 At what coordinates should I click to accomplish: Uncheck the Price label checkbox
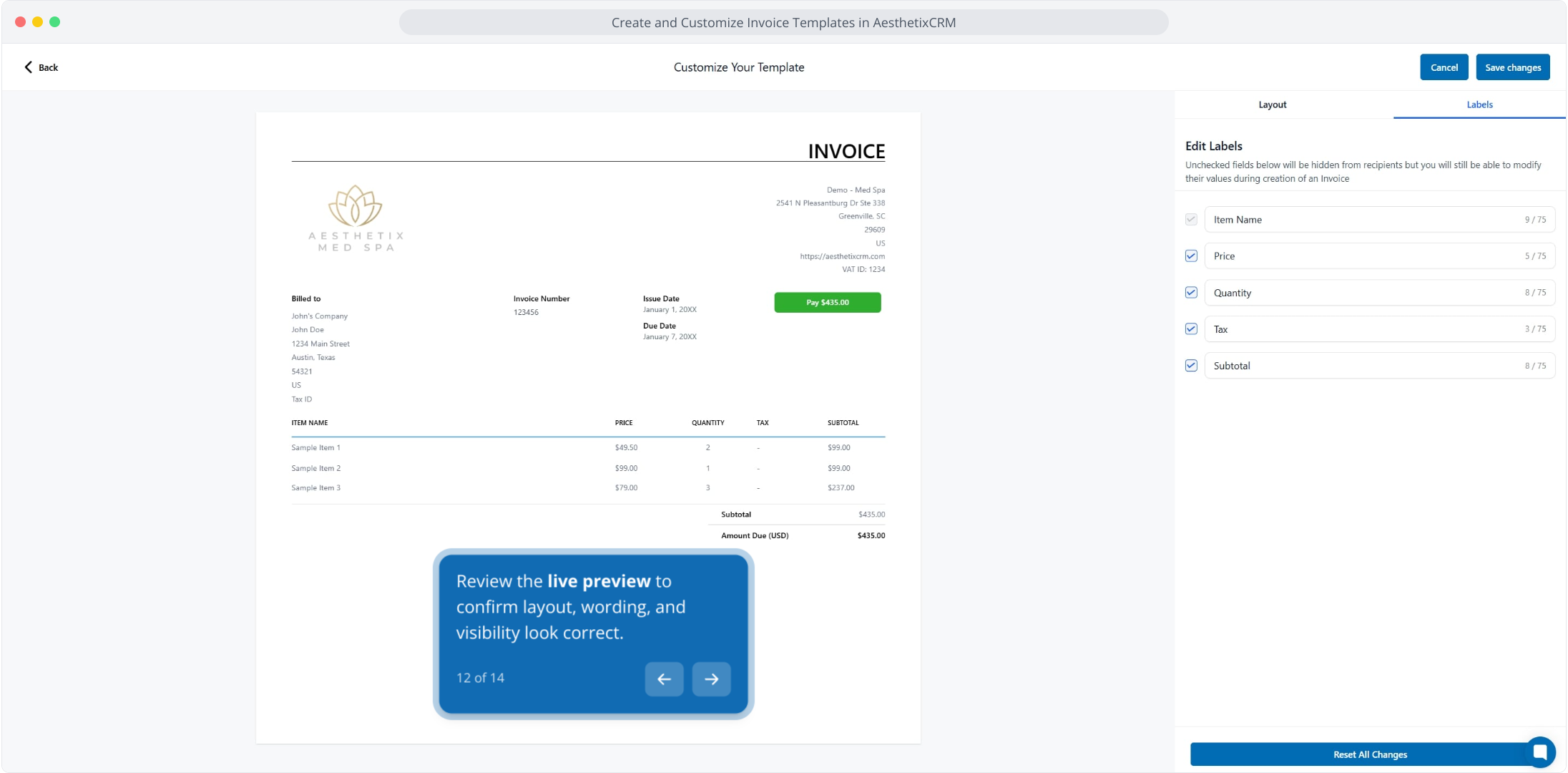[x=1191, y=256]
